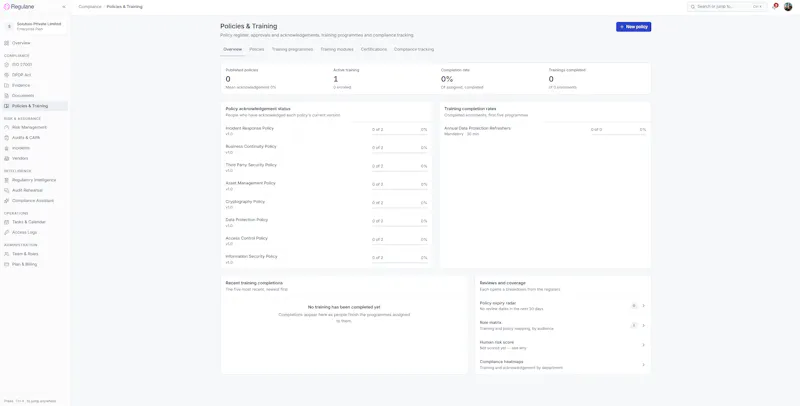
Task: Click the Policy expiry radar count badge
Action: pos(634,306)
